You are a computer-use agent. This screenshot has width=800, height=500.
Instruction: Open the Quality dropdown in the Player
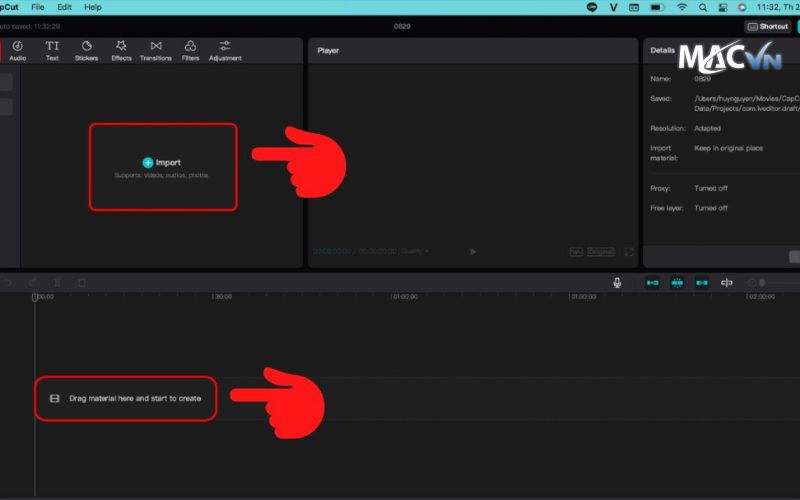click(415, 252)
